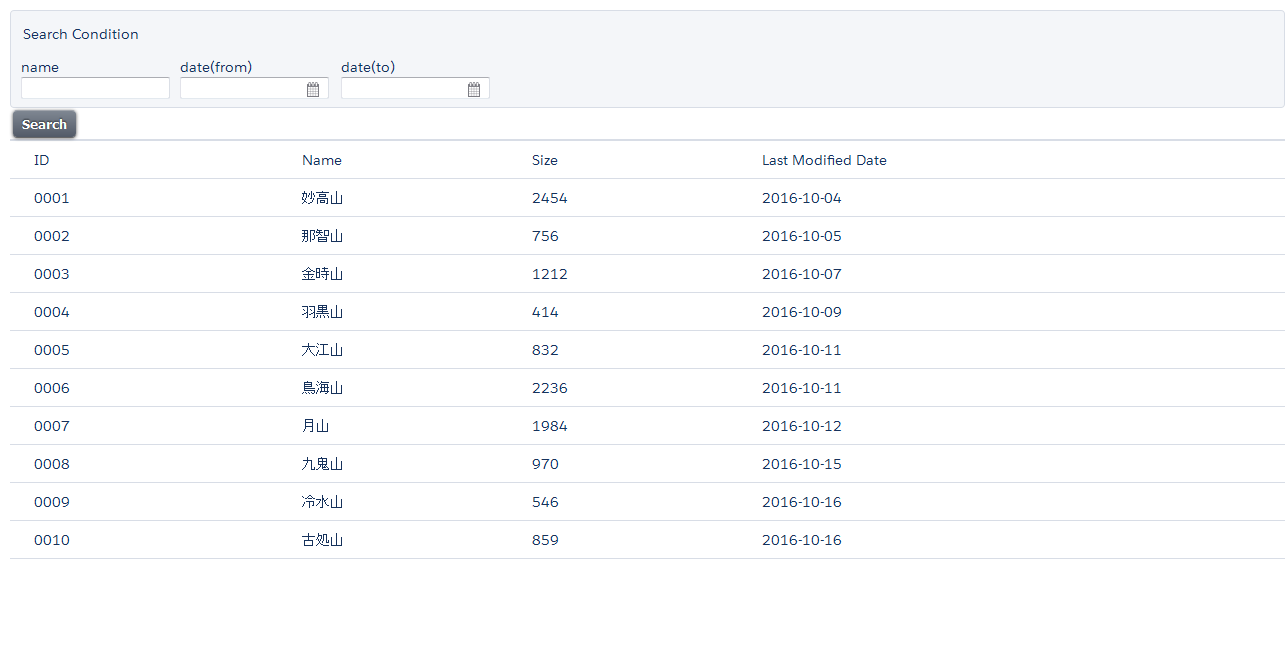This screenshot has width=1285, height=657.
Task: Click the size value 859
Action: tap(545, 540)
